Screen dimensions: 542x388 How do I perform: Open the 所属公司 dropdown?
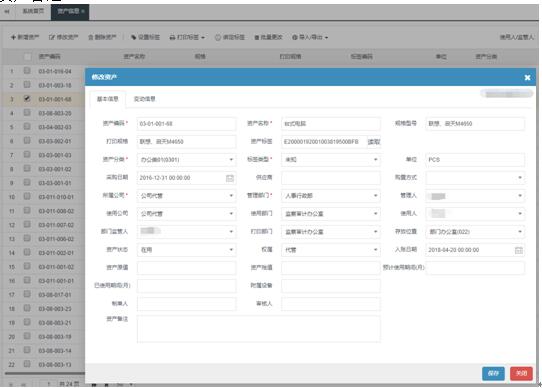coord(187,196)
